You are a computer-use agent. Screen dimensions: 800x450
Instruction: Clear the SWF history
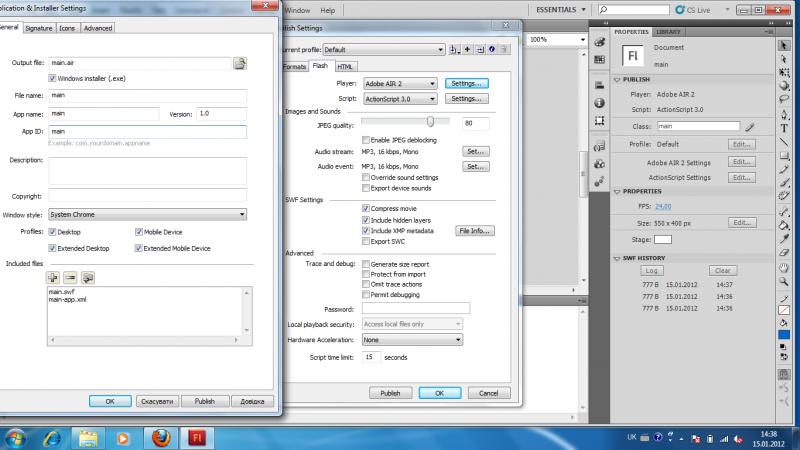(x=722, y=271)
